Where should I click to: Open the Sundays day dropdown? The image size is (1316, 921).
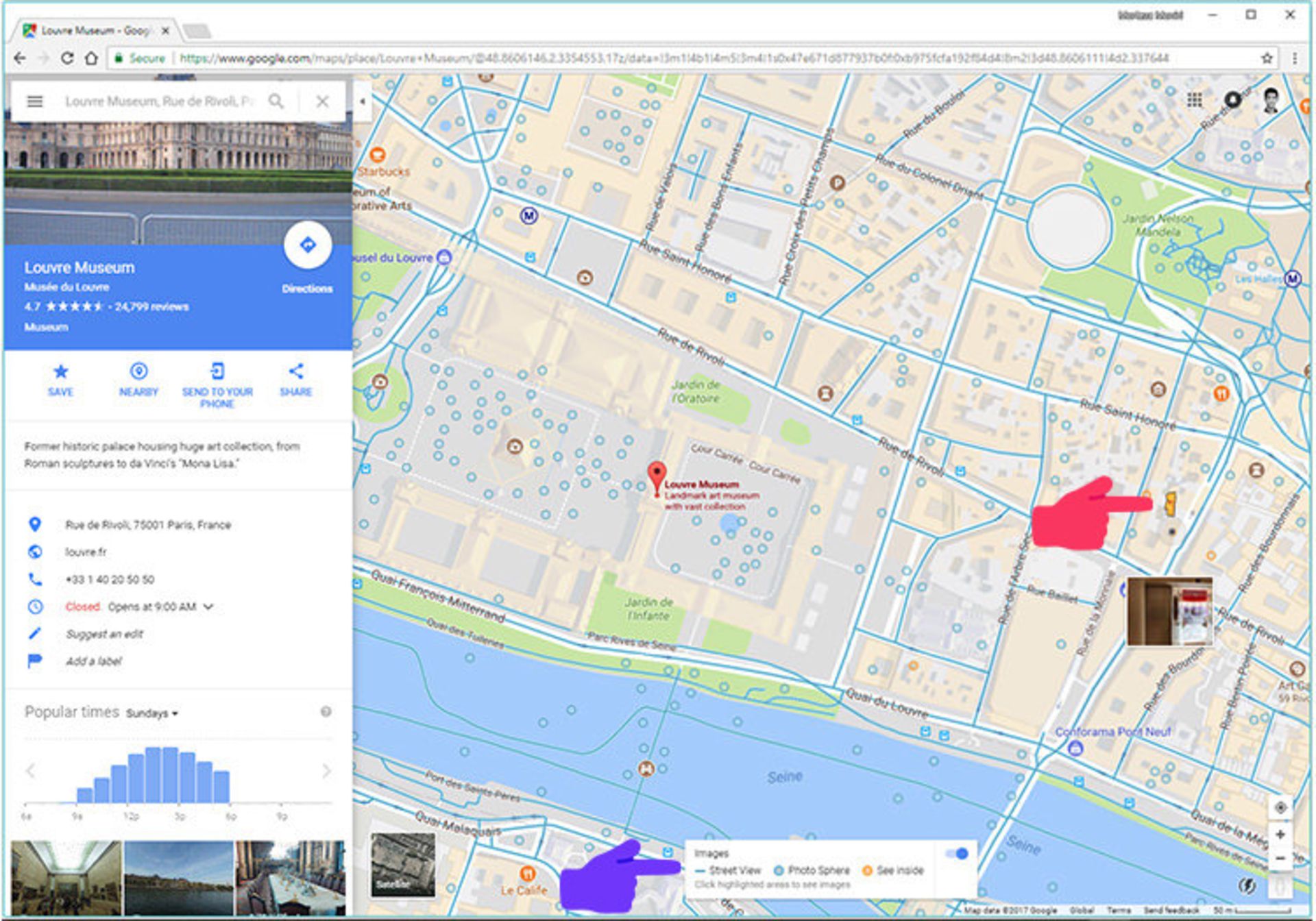pos(152,713)
